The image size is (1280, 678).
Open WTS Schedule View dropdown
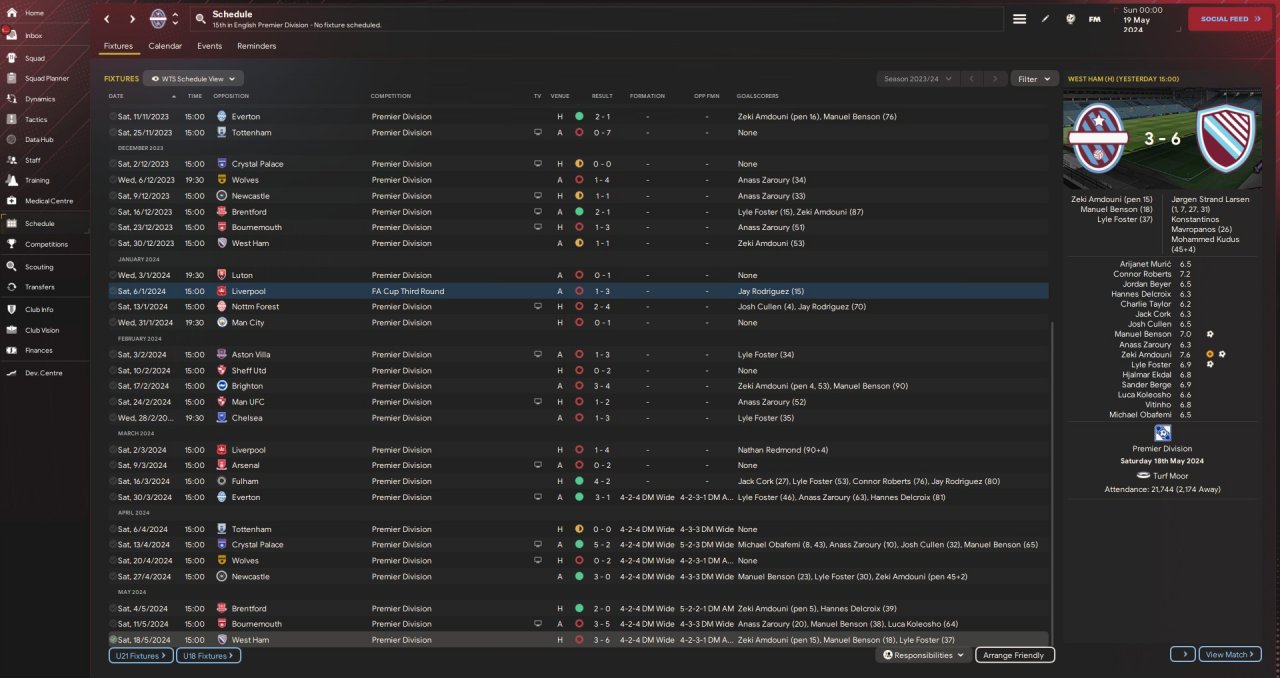pyautogui.click(x=193, y=78)
